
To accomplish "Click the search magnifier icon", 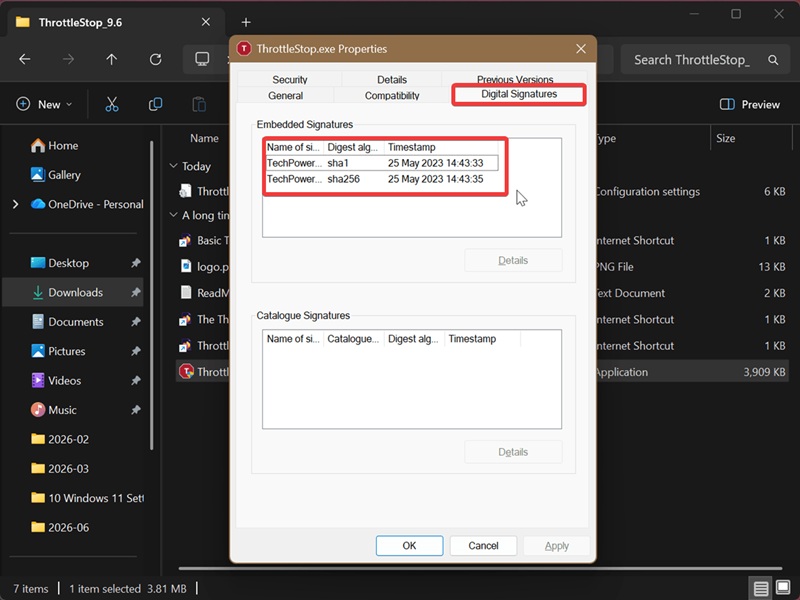I will 773,60.
